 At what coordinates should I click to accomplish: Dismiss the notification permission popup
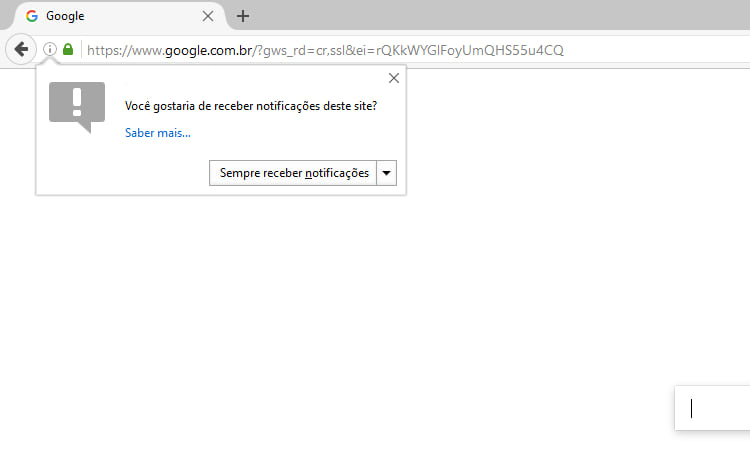click(393, 78)
